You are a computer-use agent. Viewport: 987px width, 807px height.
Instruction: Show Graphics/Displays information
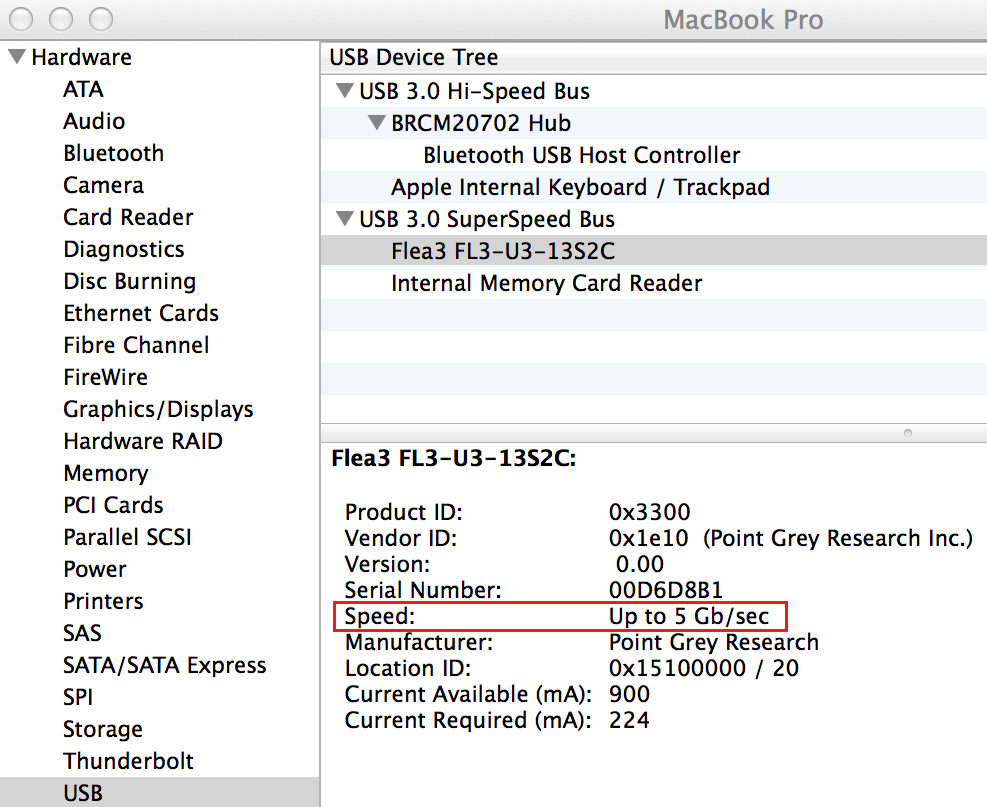[158, 409]
